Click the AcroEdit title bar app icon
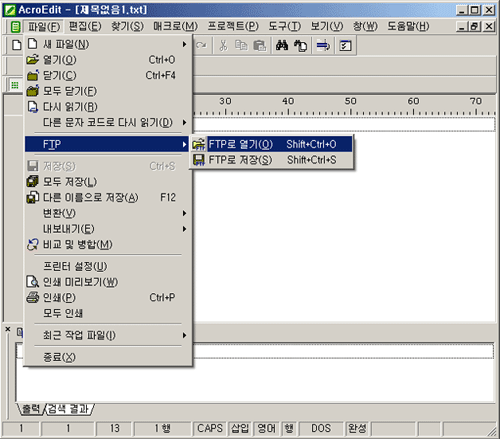This screenshot has width=500, height=439. [9, 10]
